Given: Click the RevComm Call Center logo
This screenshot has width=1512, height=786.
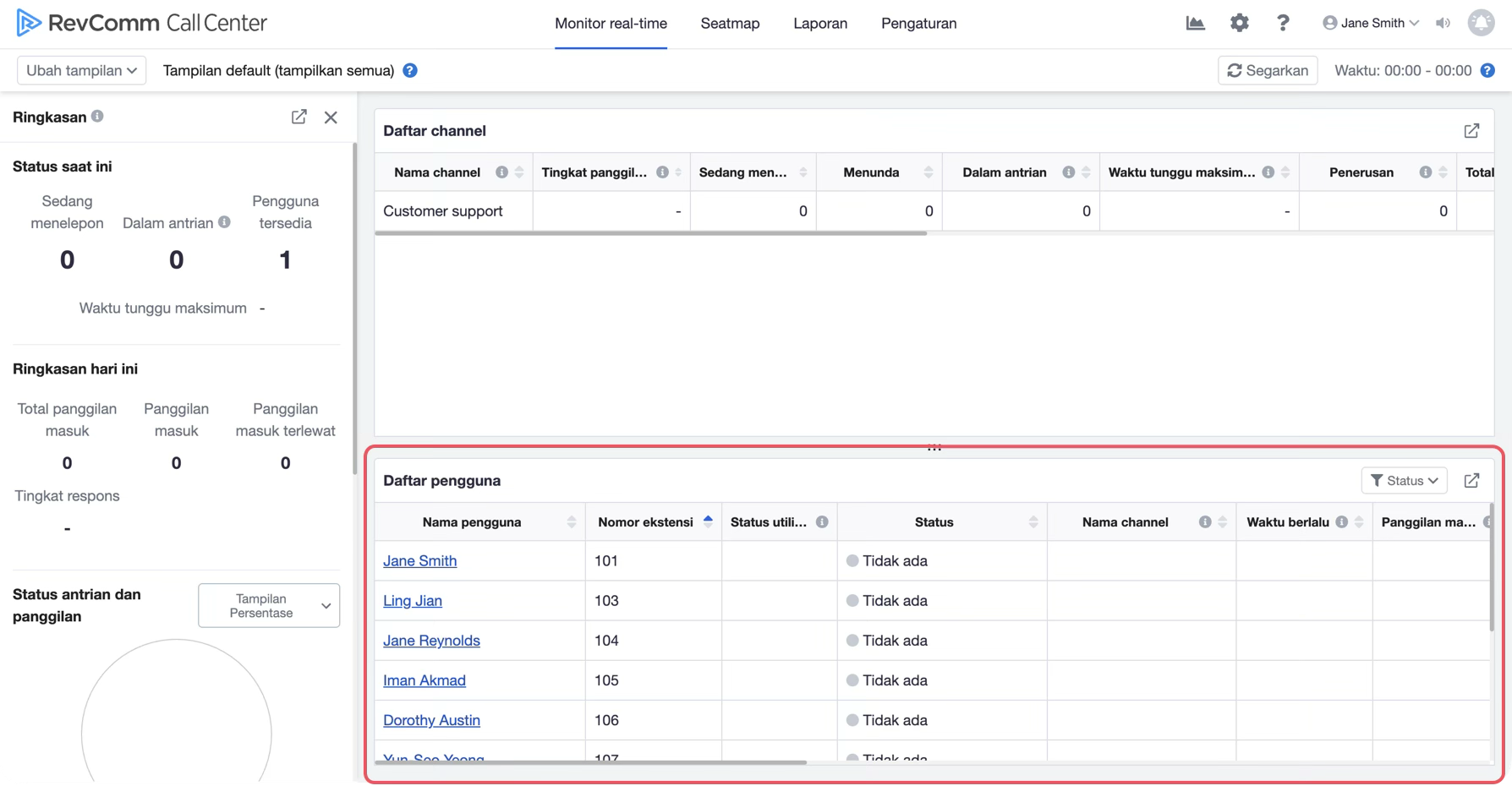Looking at the screenshot, I should point(142,23).
